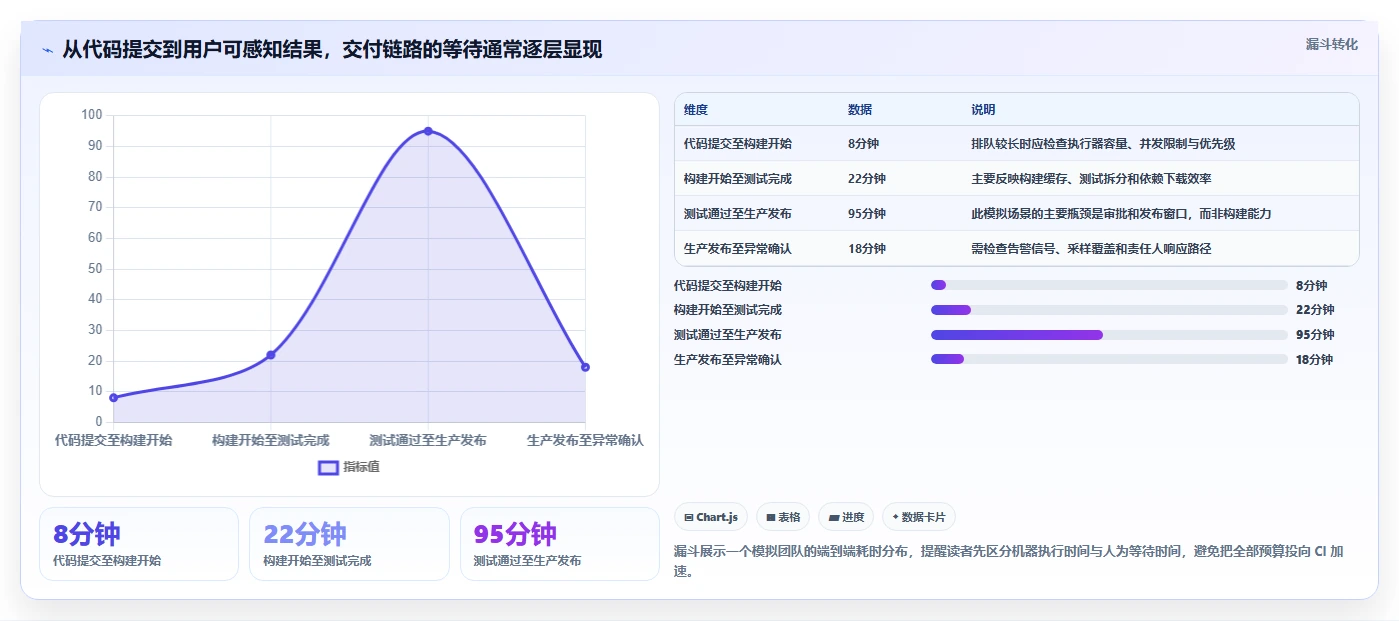This screenshot has height=621, width=1399.
Task: Click the 95分钟 value beside the progress bar
Action: click(x=1315, y=335)
